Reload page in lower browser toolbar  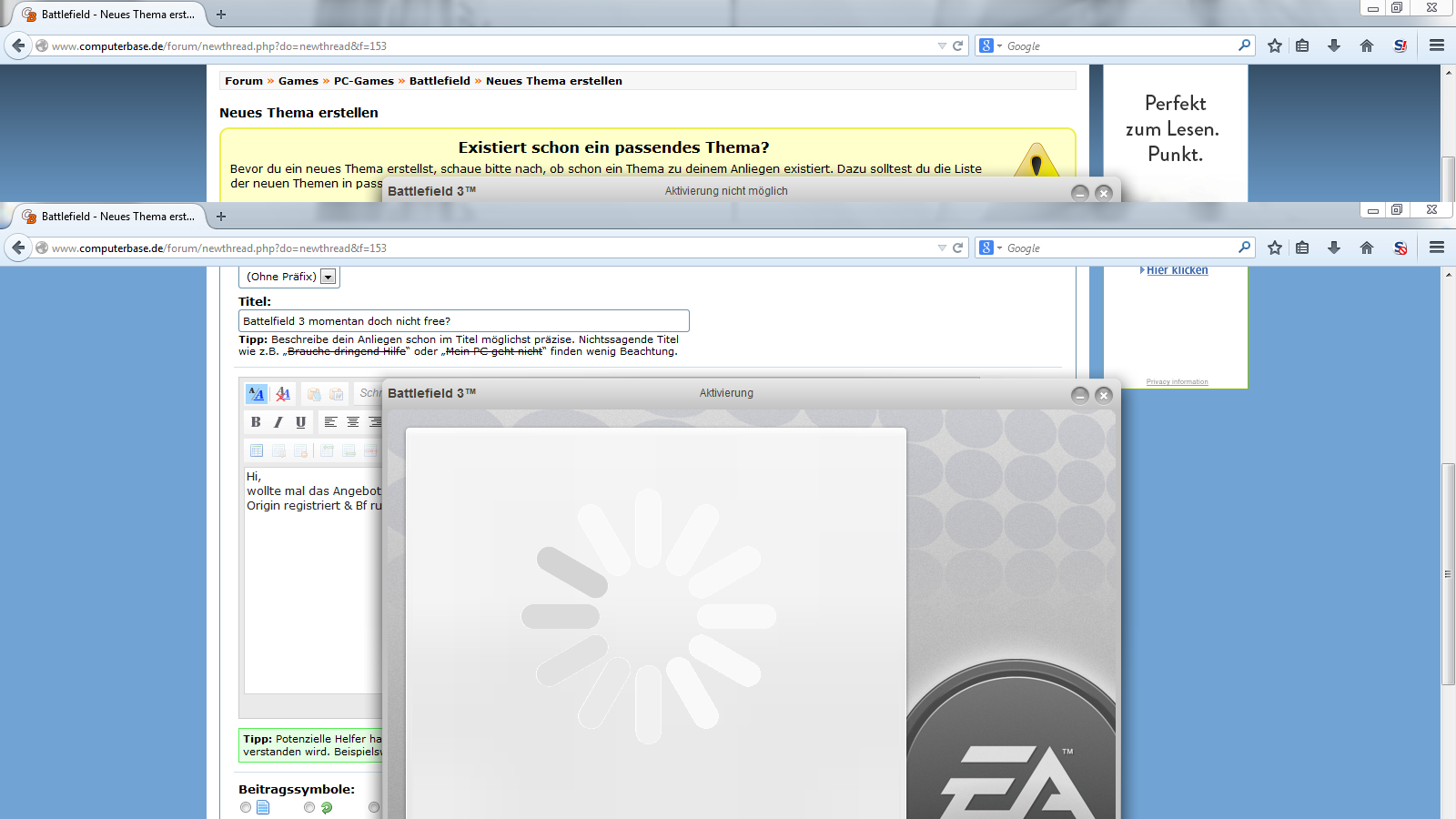[x=957, y=248]
